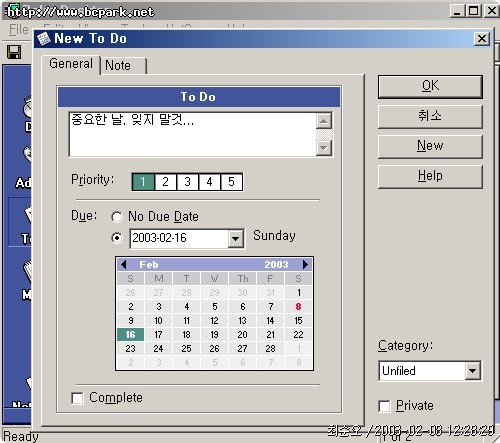Select February 10 in the calendar
500x443 pixels.
tap(159, 320)
